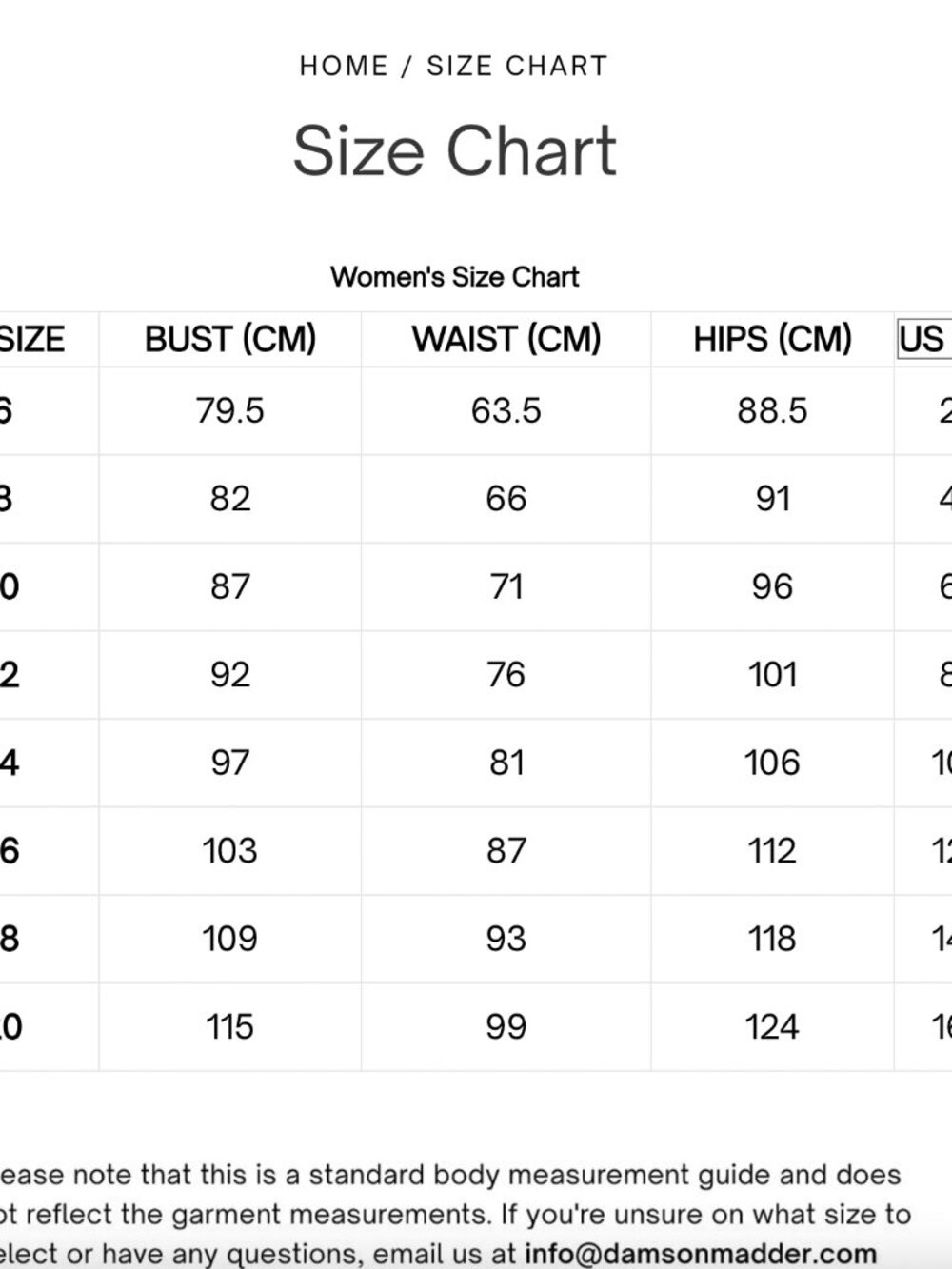Select the waist value 63.5 cell
Image resolution: width=952 pixels, height=1269 pixels.
[506, 410]
